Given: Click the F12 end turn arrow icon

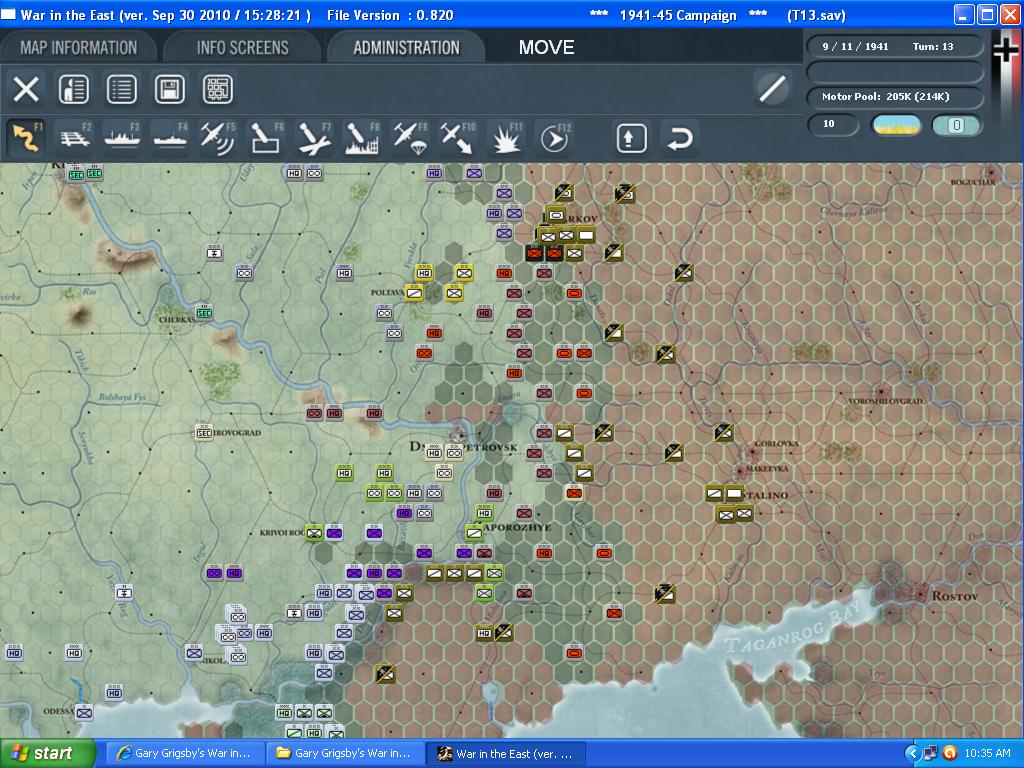Looking at the screenshot, I should click(554, 138).
